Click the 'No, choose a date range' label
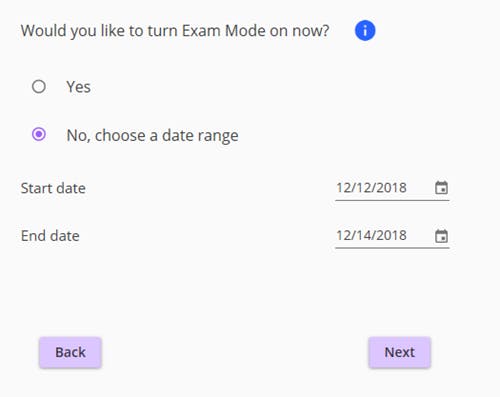The width and height of the screenshot is (500, 397). pos(152,136)
